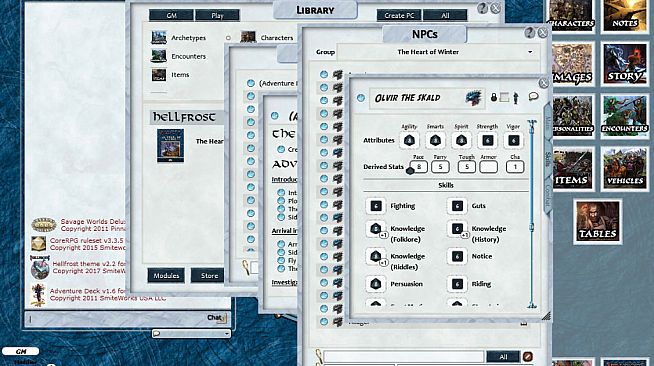
Task: Roll the Strength attribute die
Action: point(487,140)
